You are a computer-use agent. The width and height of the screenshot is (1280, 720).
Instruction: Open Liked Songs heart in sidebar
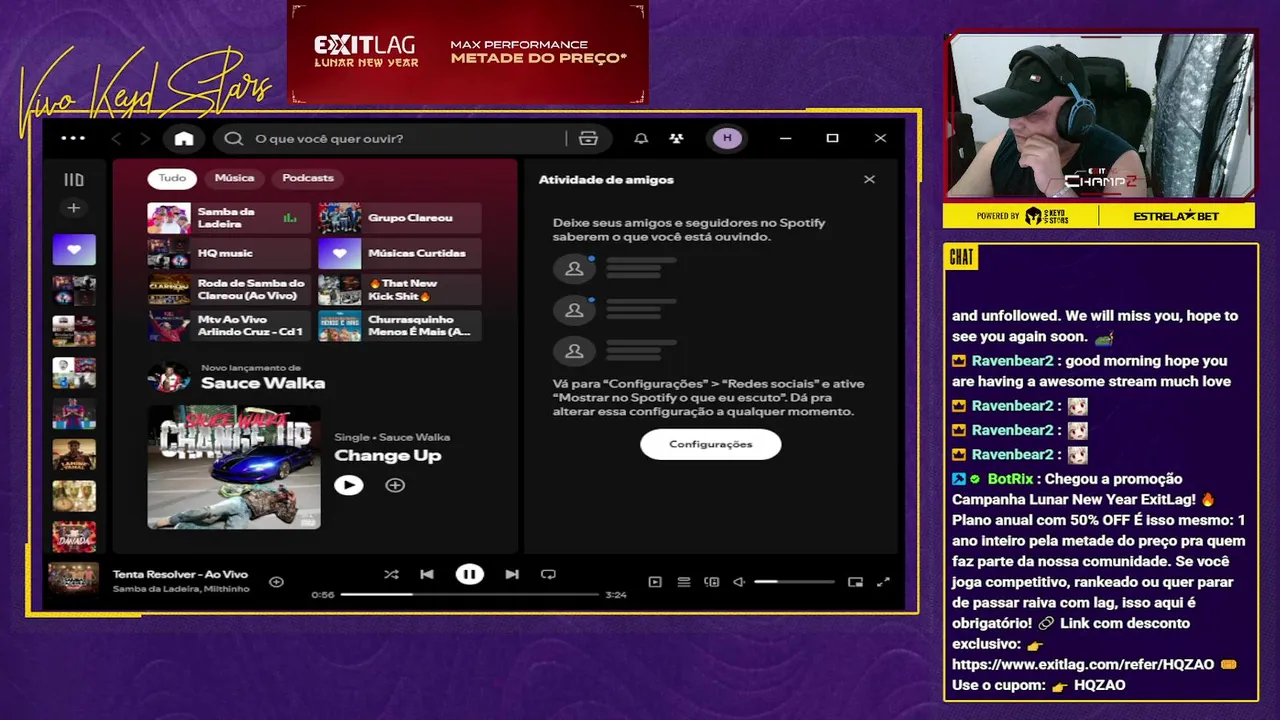tap(74, 249)
